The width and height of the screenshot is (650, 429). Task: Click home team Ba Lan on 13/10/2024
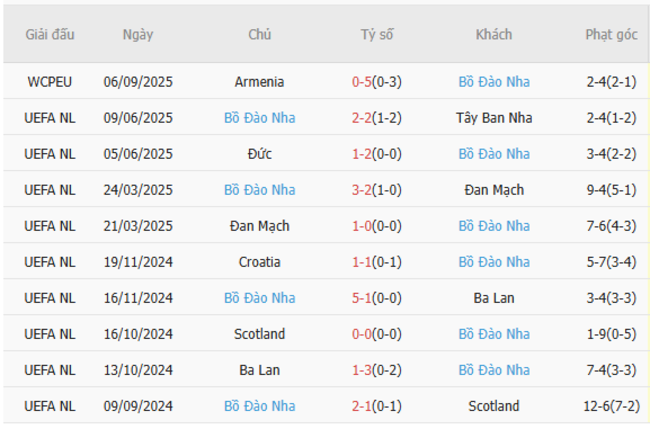click(x=260, y=370)
